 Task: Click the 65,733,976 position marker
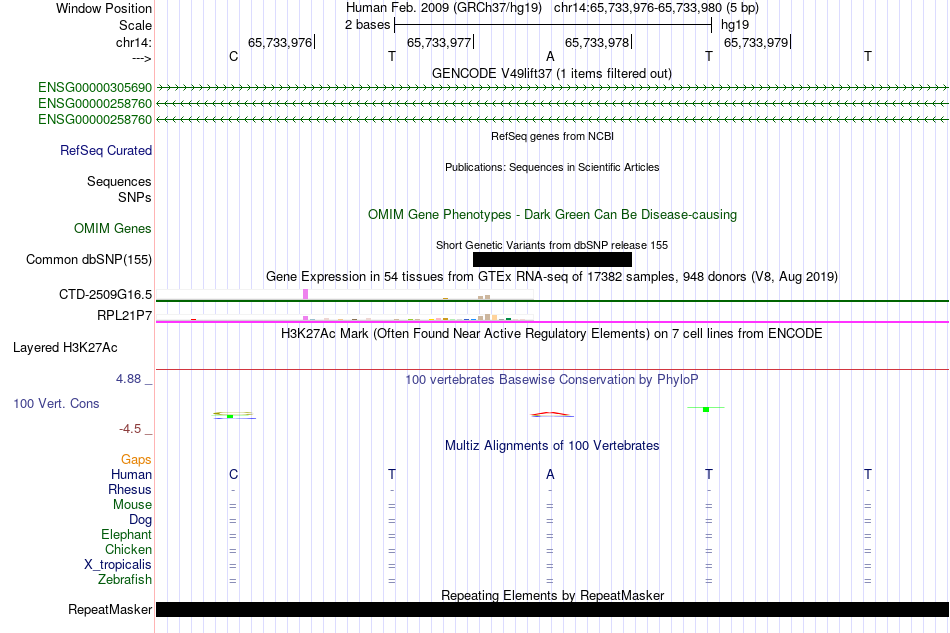(x=280, y=42)
